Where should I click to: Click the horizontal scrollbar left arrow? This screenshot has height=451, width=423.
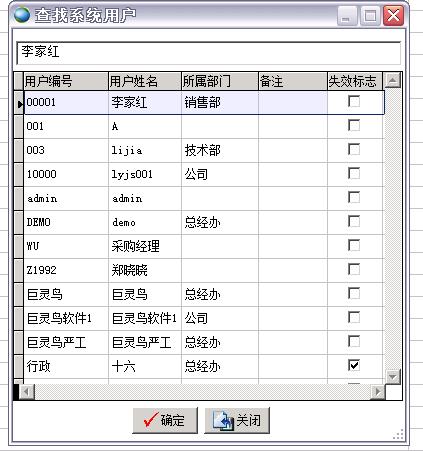27,392
